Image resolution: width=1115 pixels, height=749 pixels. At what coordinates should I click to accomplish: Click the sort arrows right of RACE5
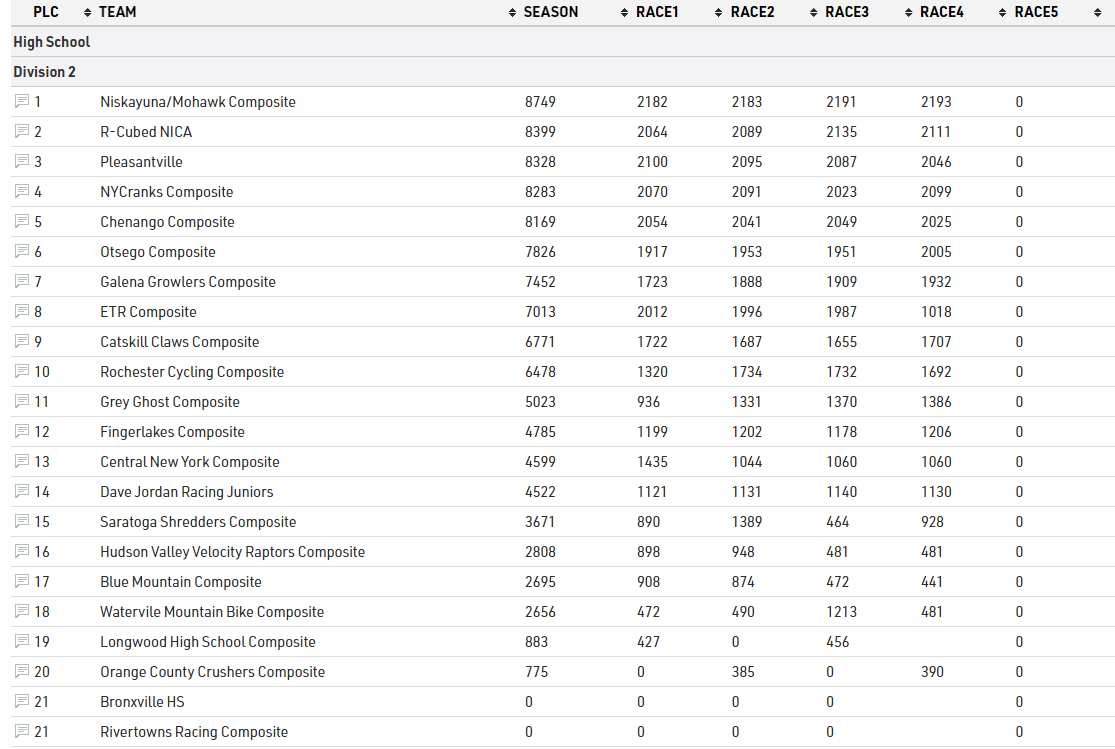pyautogui.click(x=1097, y=13)
